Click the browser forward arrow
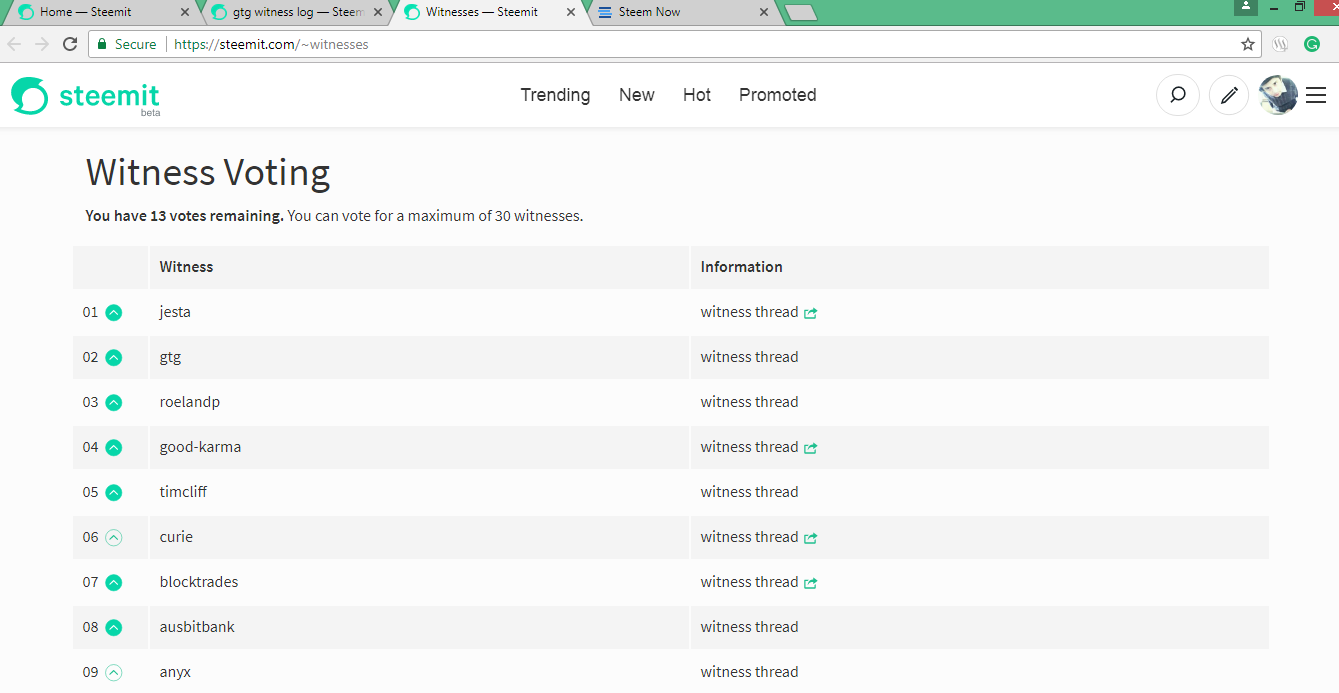The height and width of the screenshot is (693, 1339). coord(42,44)
